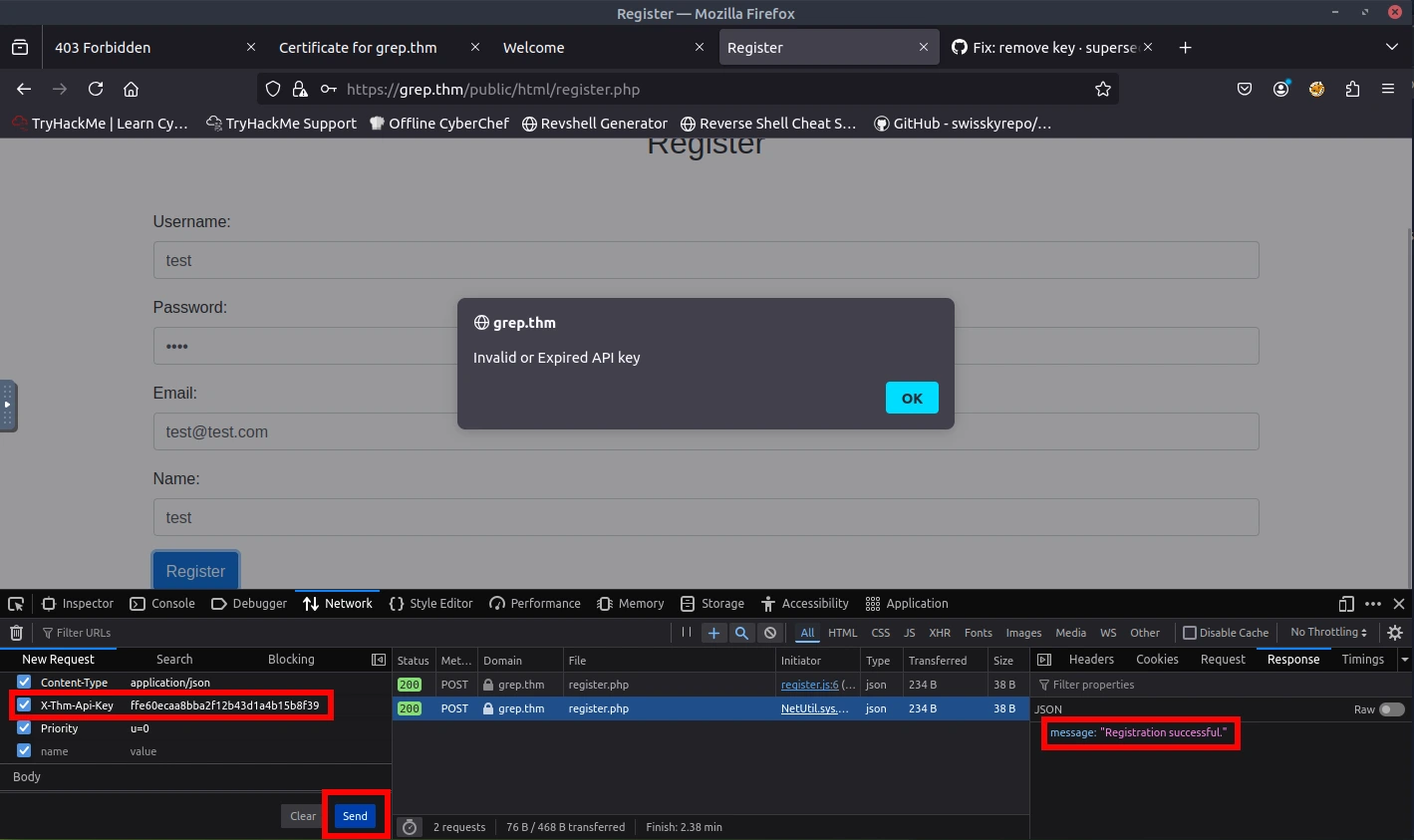1414x840 pixels.
Task: Expand the list all tabs chevron
Action: (1392, 47)
